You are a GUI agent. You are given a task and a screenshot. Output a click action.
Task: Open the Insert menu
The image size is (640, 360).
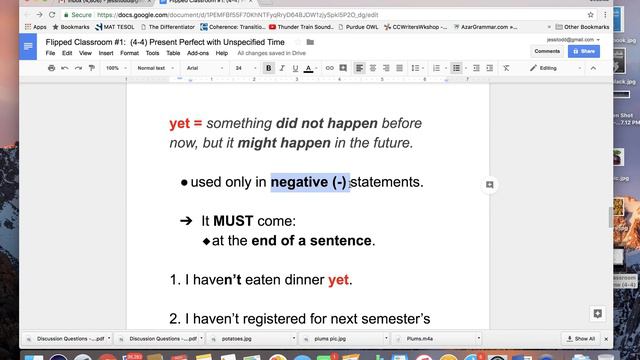[106, 53]
